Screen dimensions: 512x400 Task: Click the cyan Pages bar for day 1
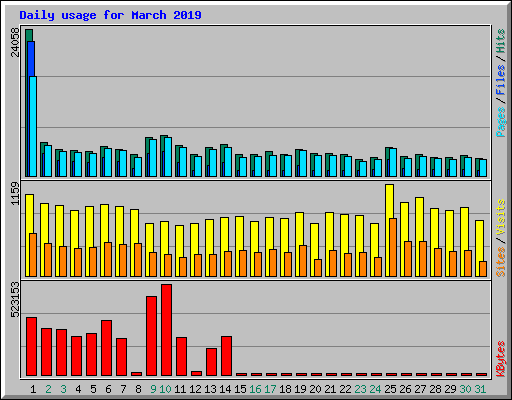(x=33, y=126)
